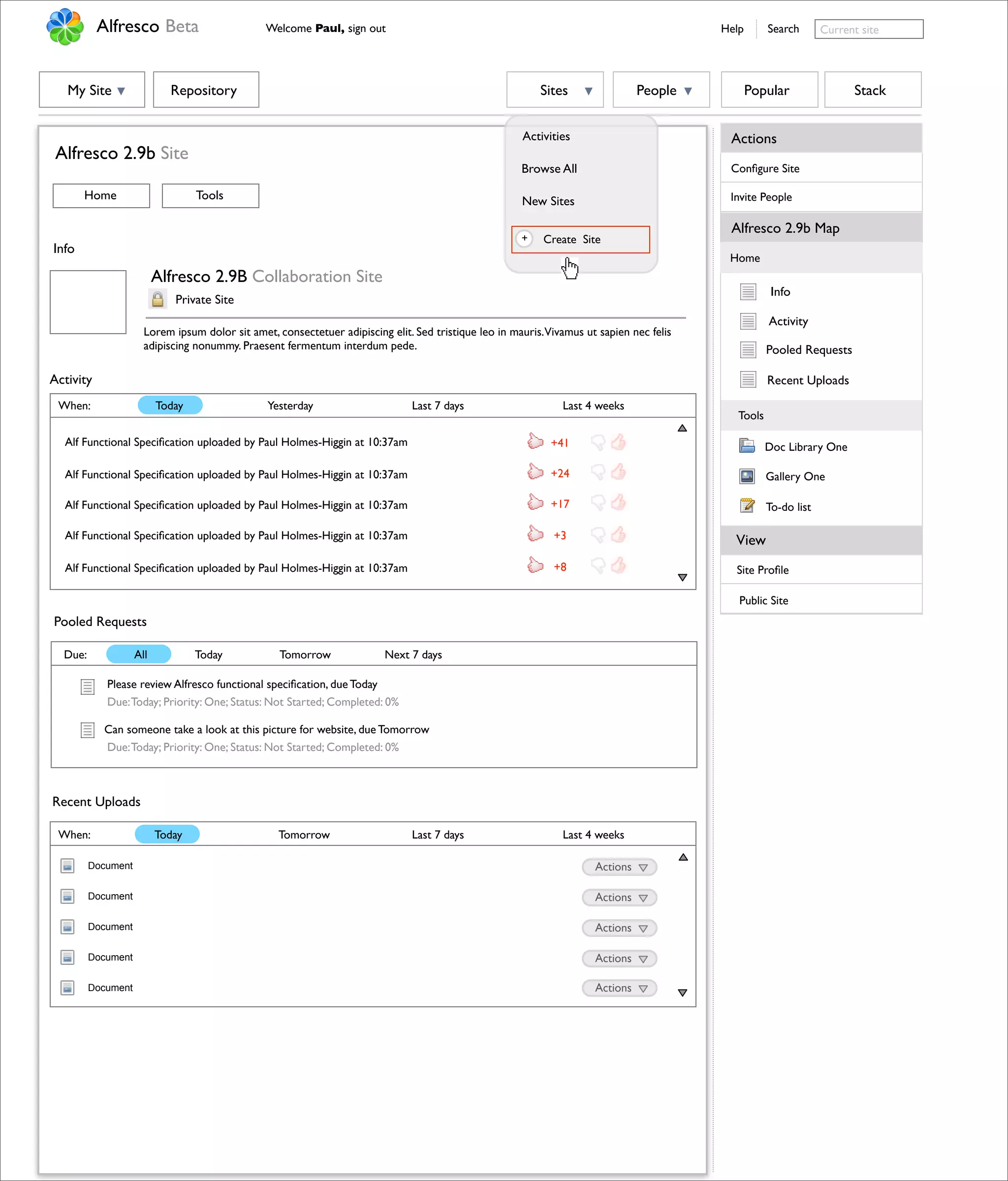
Task: Open the Help link
Action: point(732,29)
